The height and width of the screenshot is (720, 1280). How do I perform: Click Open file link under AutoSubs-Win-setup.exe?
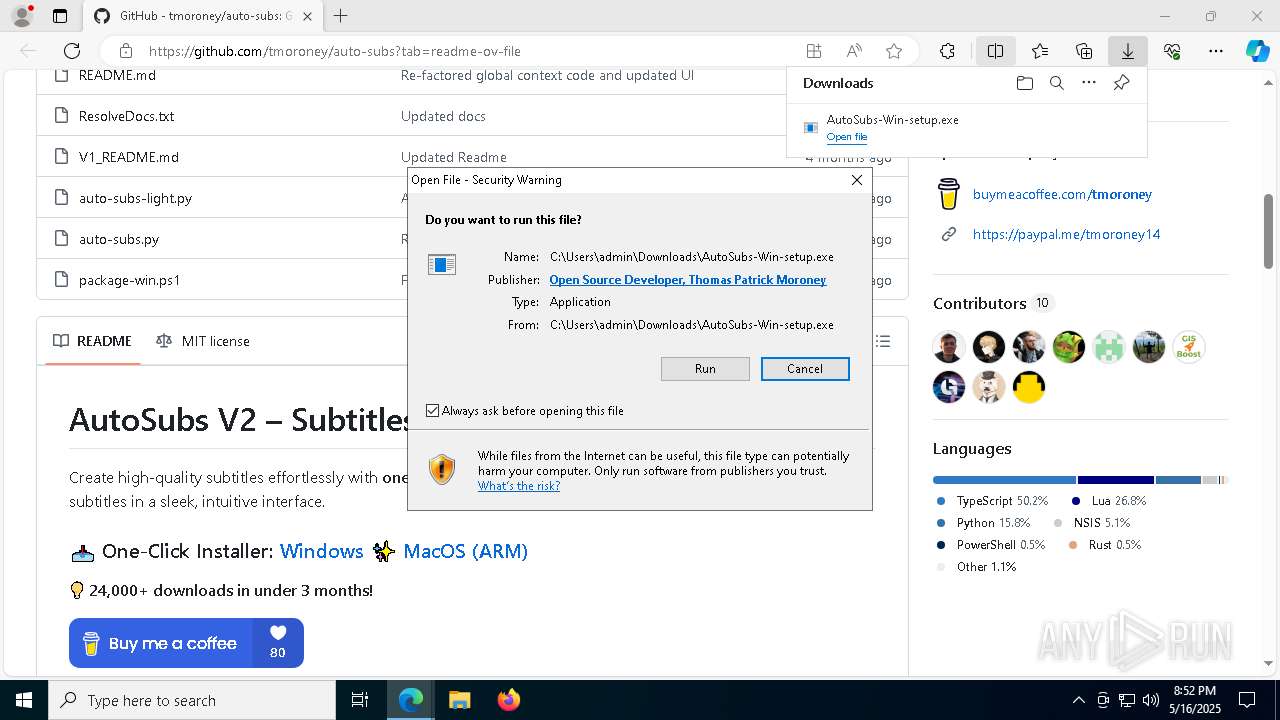(x=847, y=137)
